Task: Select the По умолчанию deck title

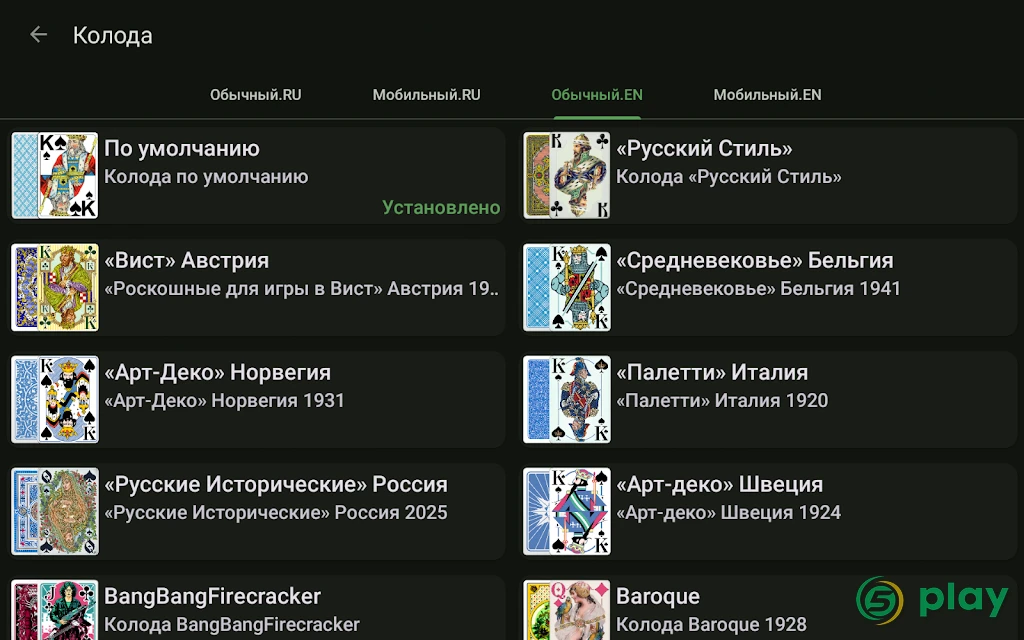Action: 182,149
